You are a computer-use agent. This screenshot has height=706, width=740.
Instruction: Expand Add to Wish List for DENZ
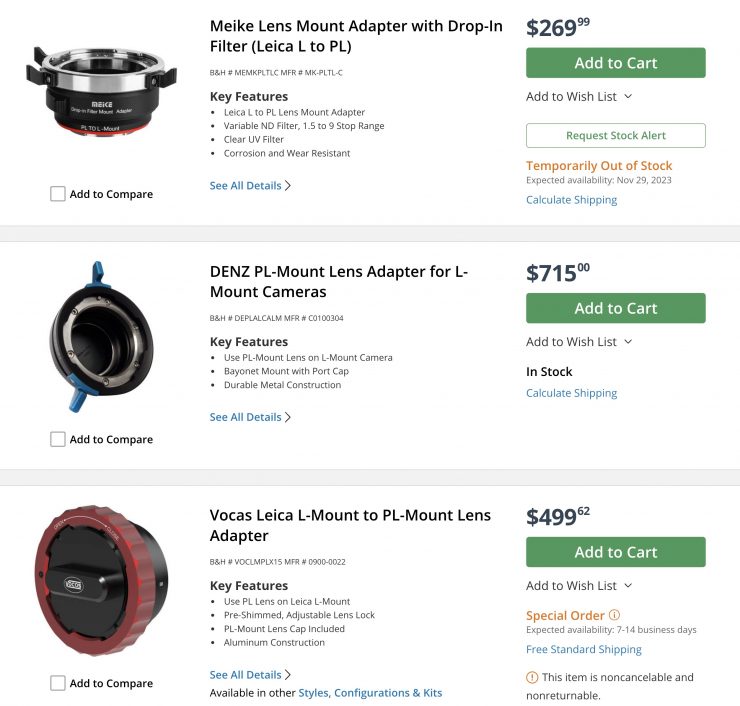click(579, 341)
